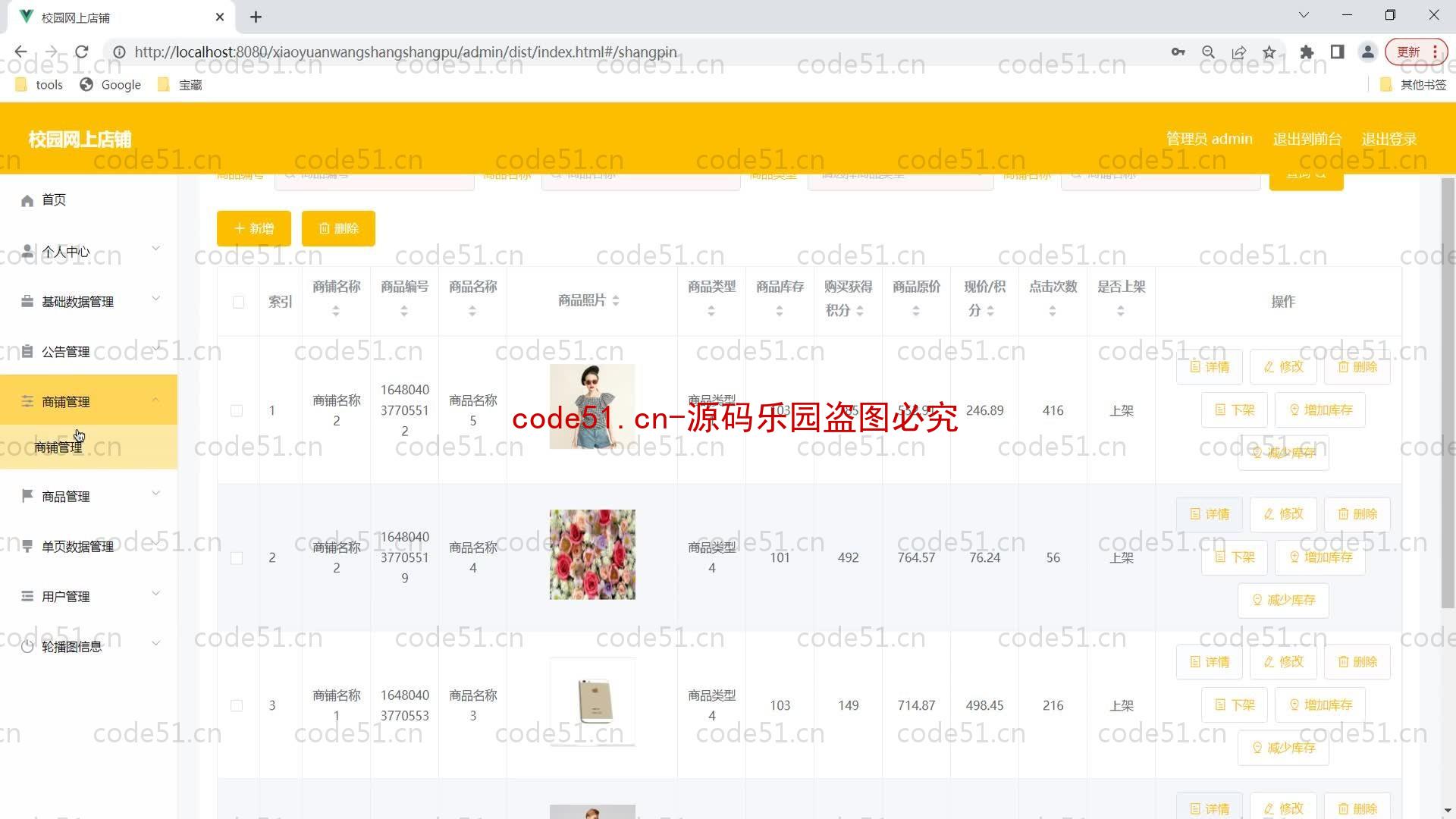Open the 首页 menu entry
1456x819 pixels.
(x=89, y=200)
